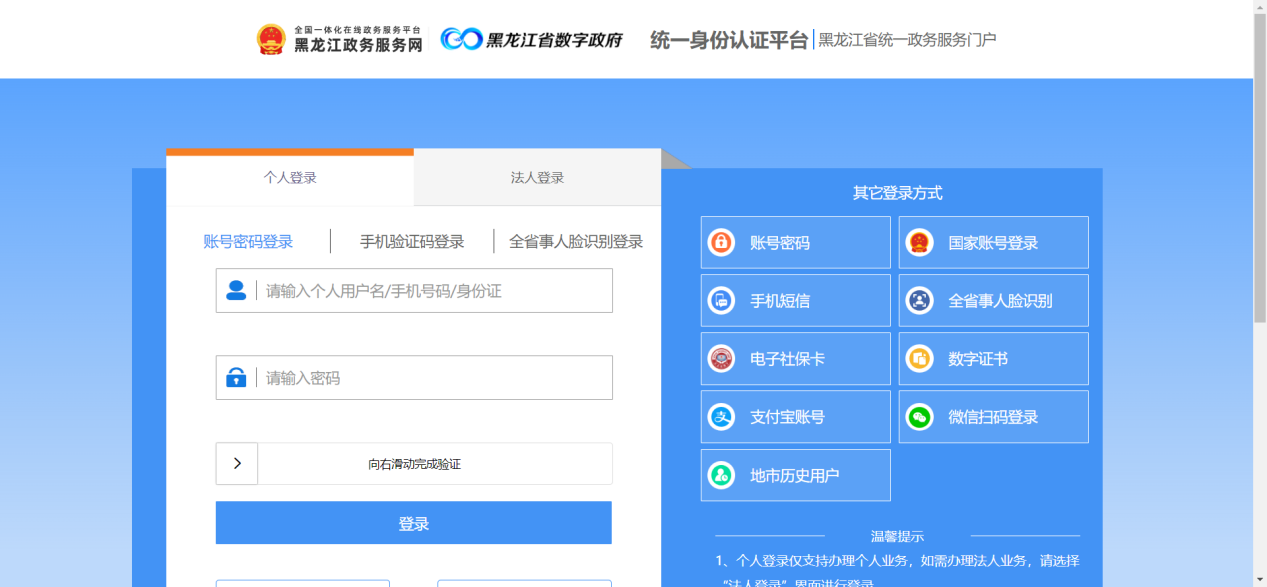Select 手机验证码登录 login method

pyautogui.click(x=412, y=242)
